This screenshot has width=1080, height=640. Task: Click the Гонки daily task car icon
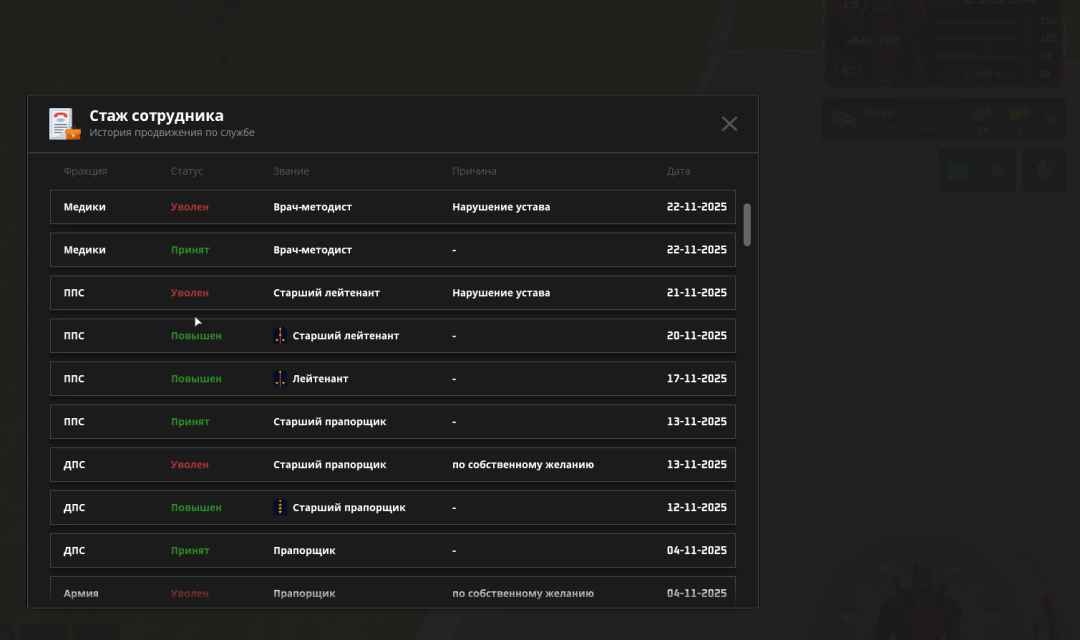(x=845, y=120)
